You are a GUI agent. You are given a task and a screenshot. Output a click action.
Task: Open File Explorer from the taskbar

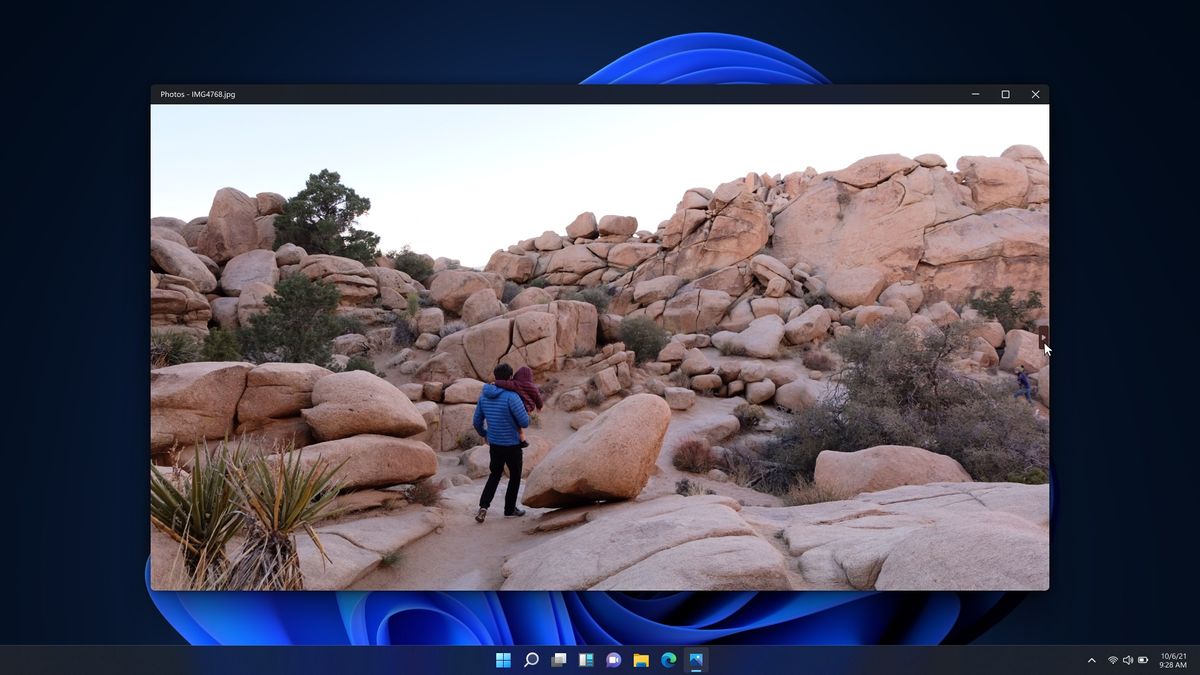pos(639,660)
